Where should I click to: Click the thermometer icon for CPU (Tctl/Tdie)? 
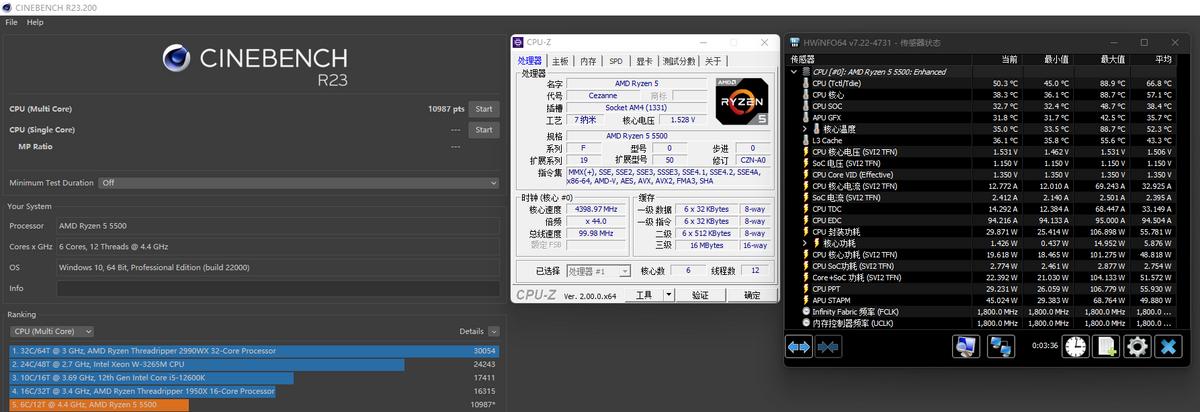click(x=806, y=83)
